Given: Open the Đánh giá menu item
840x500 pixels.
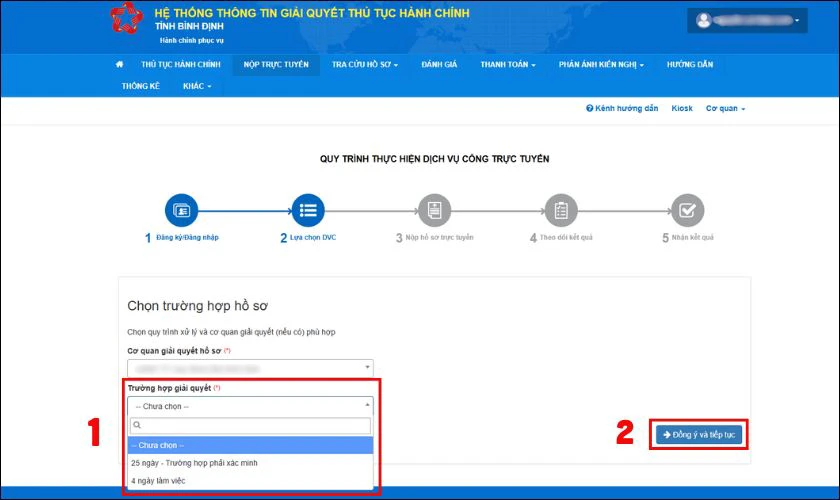Looking at the screenshot, I should click(439, 64).
